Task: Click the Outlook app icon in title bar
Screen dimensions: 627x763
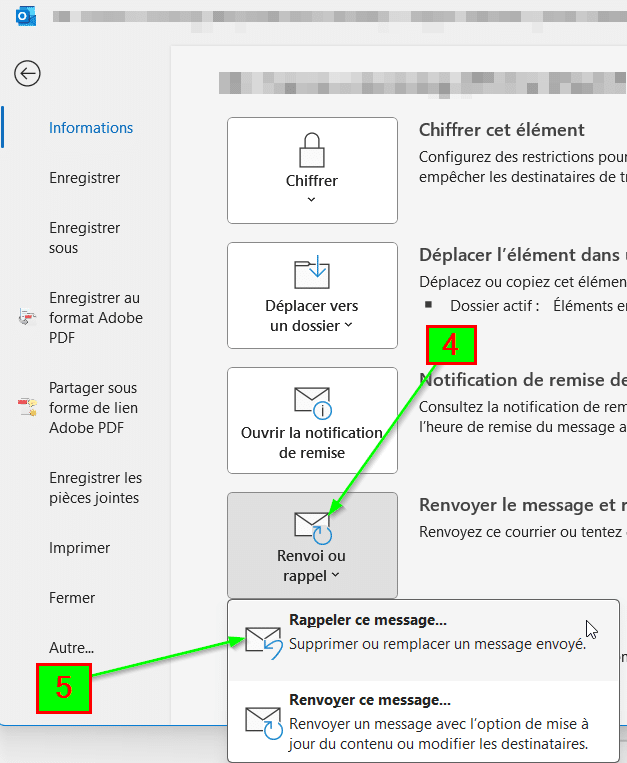Action: click(x=25, y=17)
